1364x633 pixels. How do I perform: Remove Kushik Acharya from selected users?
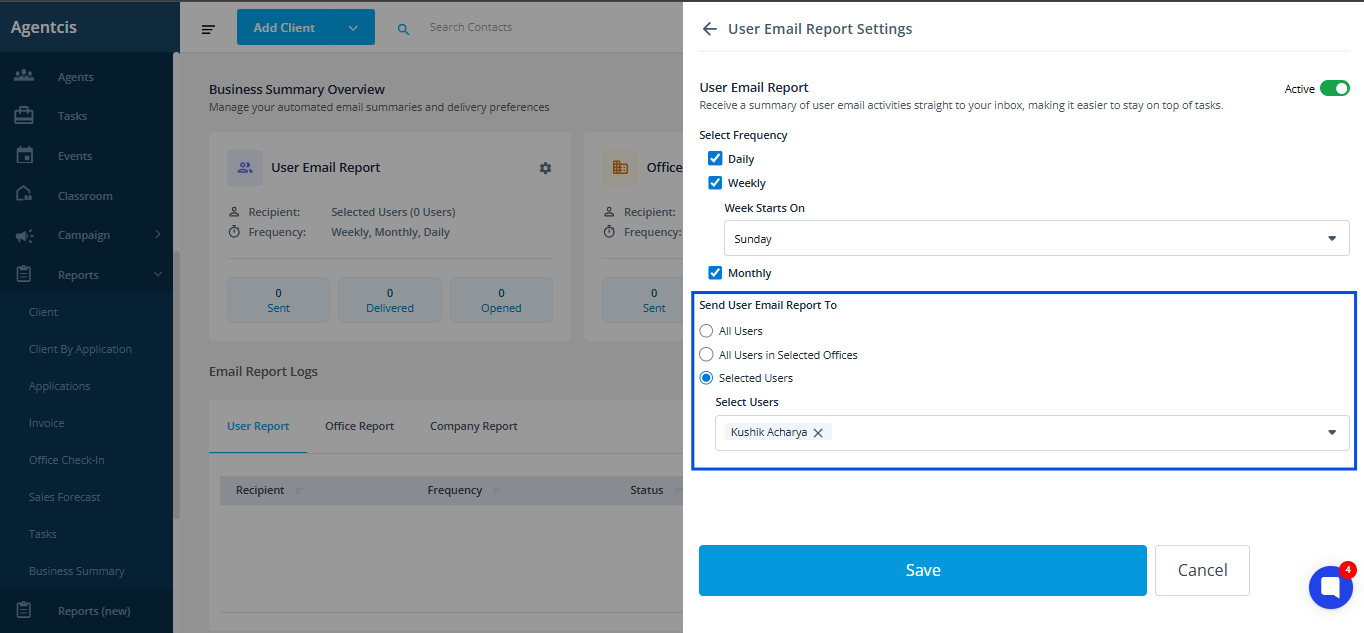click(818, 433)
